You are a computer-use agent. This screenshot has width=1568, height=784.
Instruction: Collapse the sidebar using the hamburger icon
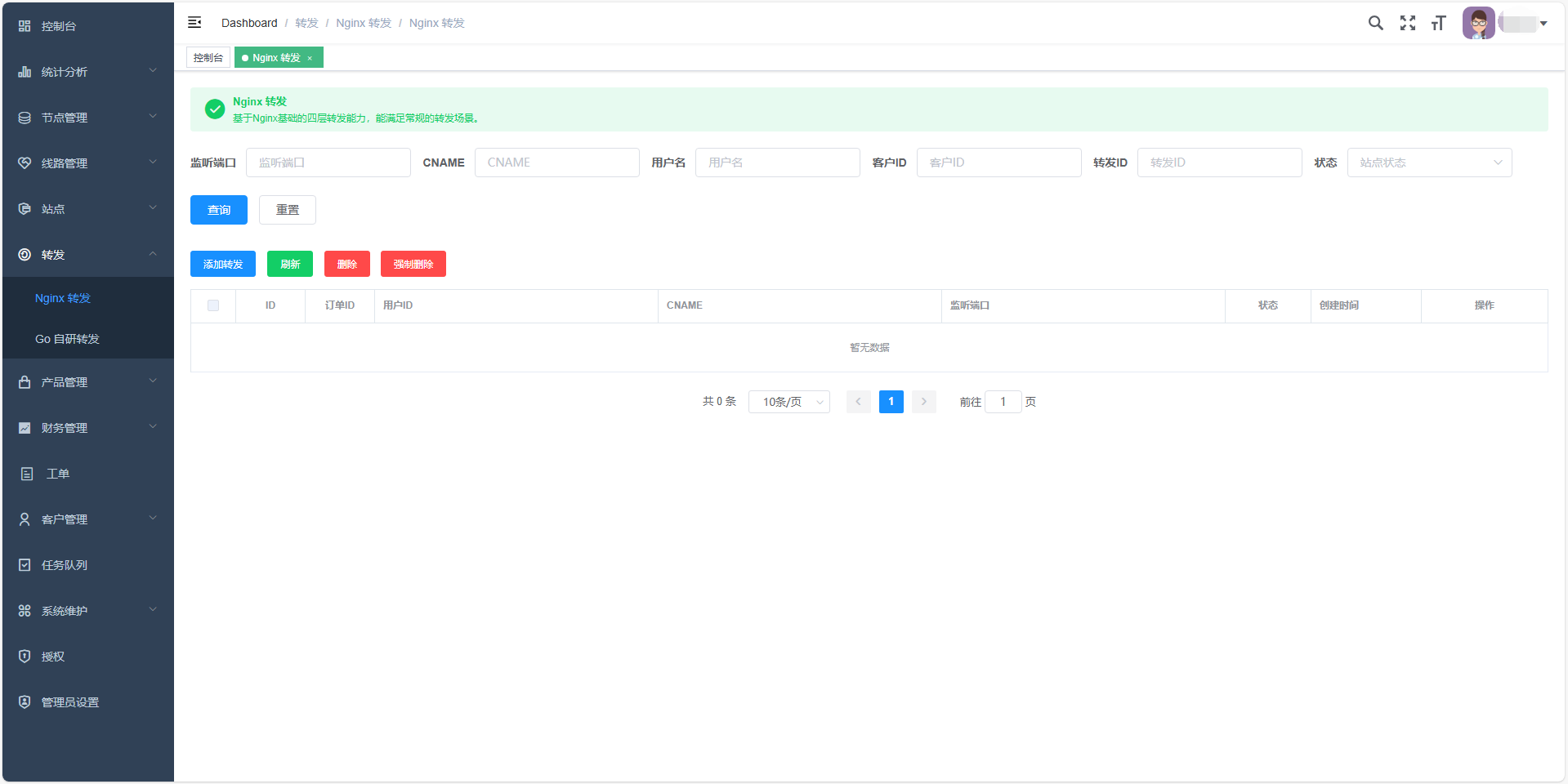pos(194,23)
